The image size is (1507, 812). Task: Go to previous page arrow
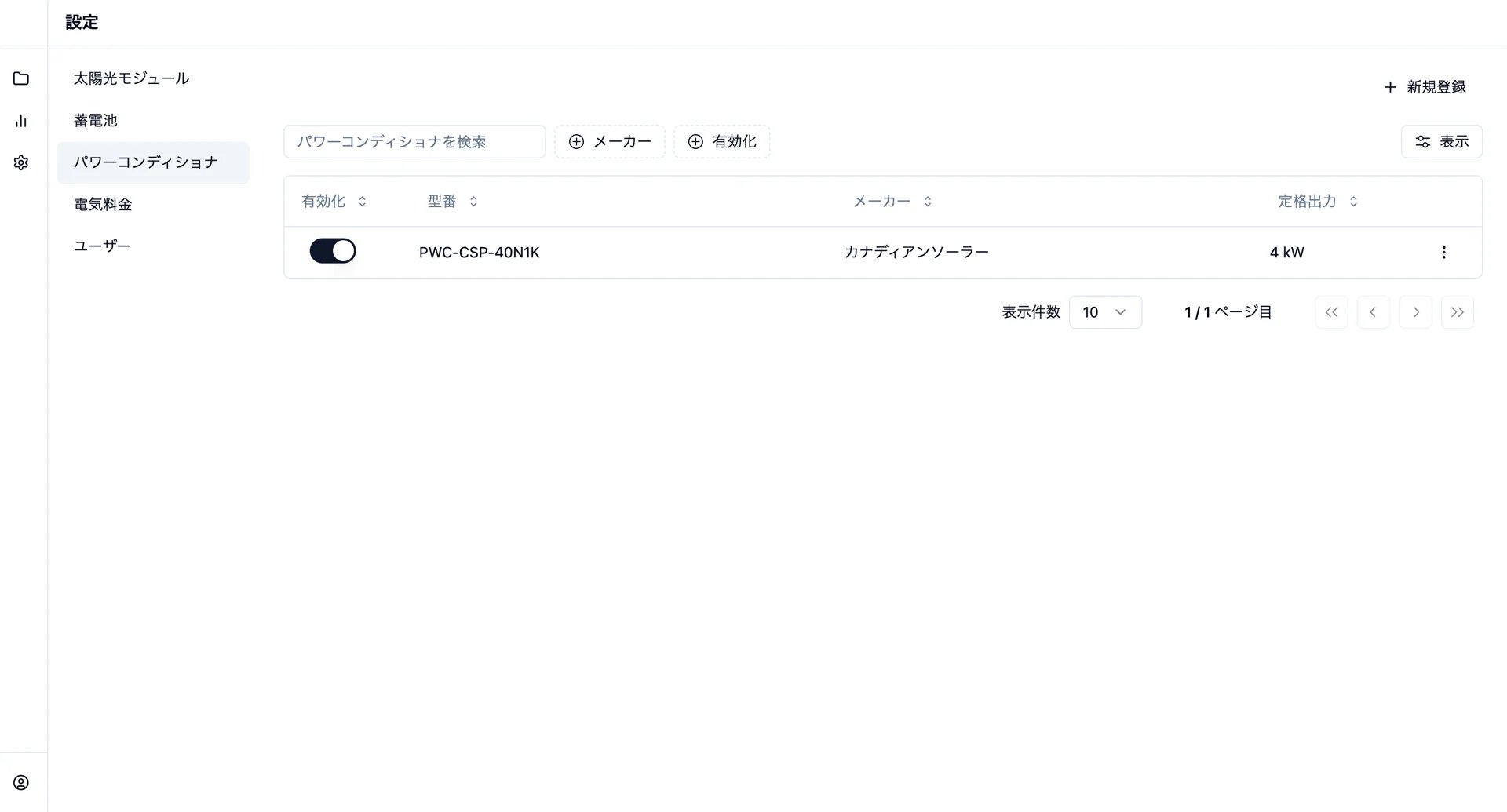point(1373,312)
